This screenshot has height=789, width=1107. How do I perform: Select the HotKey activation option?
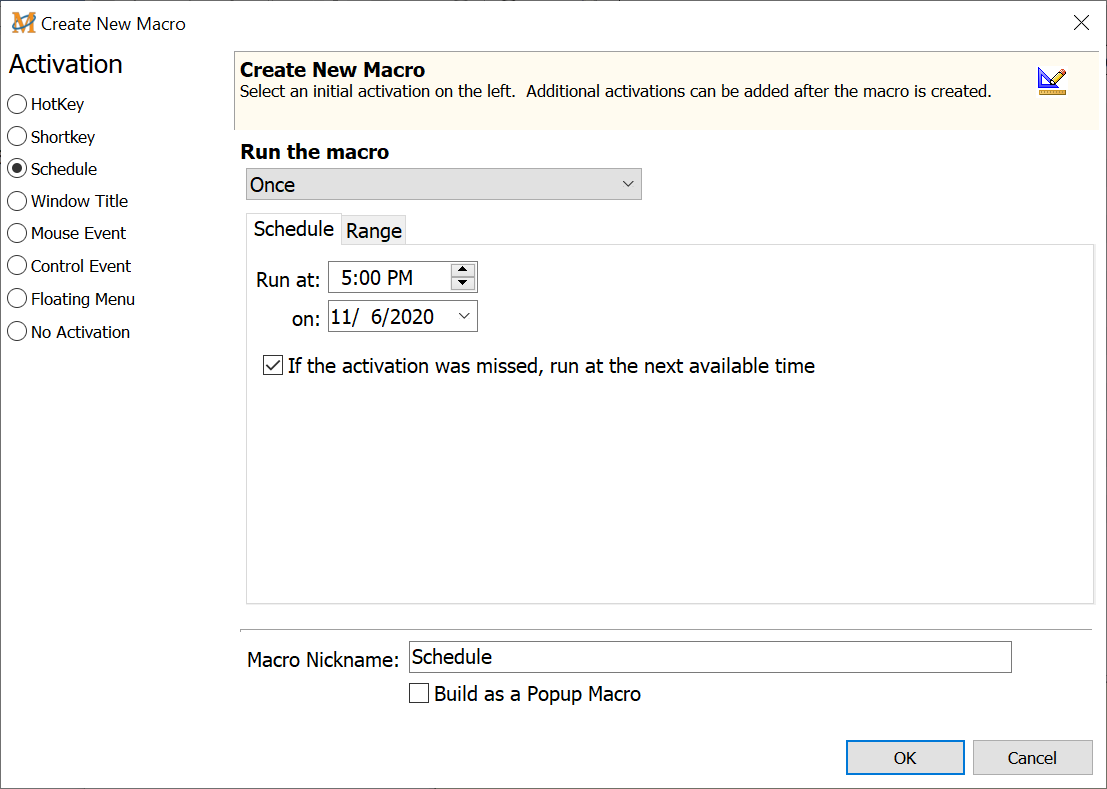[x=17, y=104]
